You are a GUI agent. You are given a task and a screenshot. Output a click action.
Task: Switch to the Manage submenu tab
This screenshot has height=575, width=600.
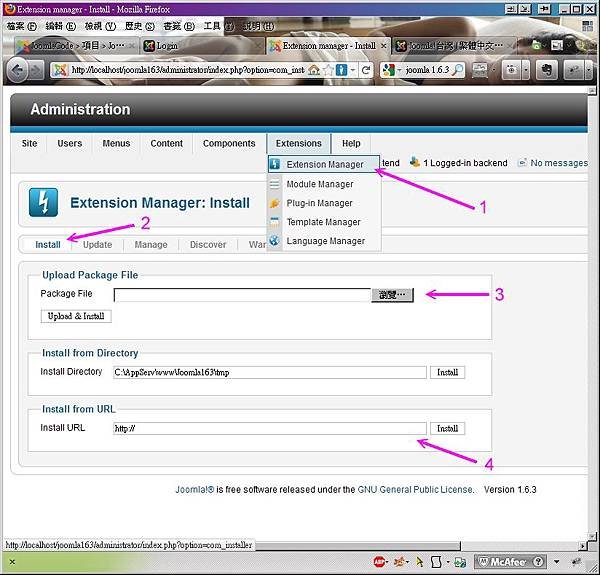point(151,244)
